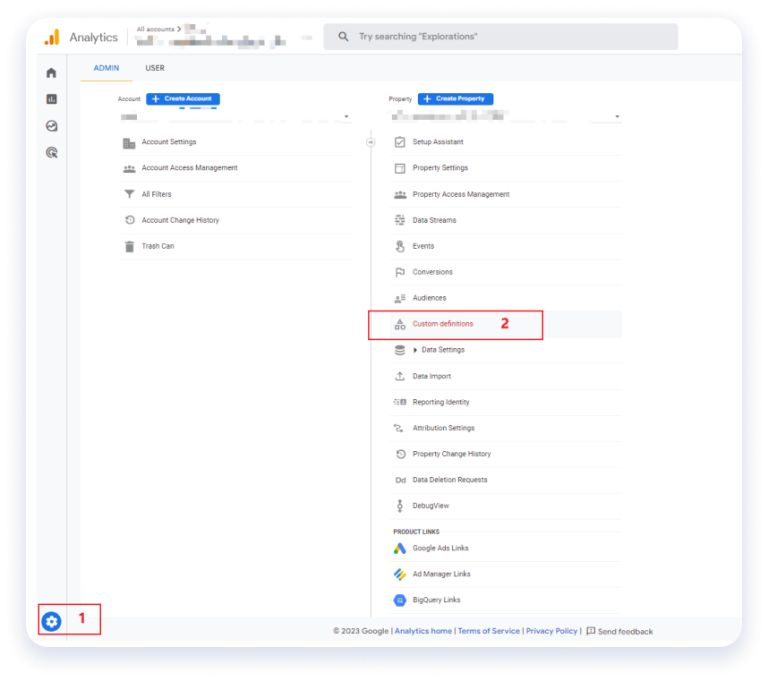Screen dimensions: 768x681
Task: Open the Reports chart icon
Action: pos(52,99)
